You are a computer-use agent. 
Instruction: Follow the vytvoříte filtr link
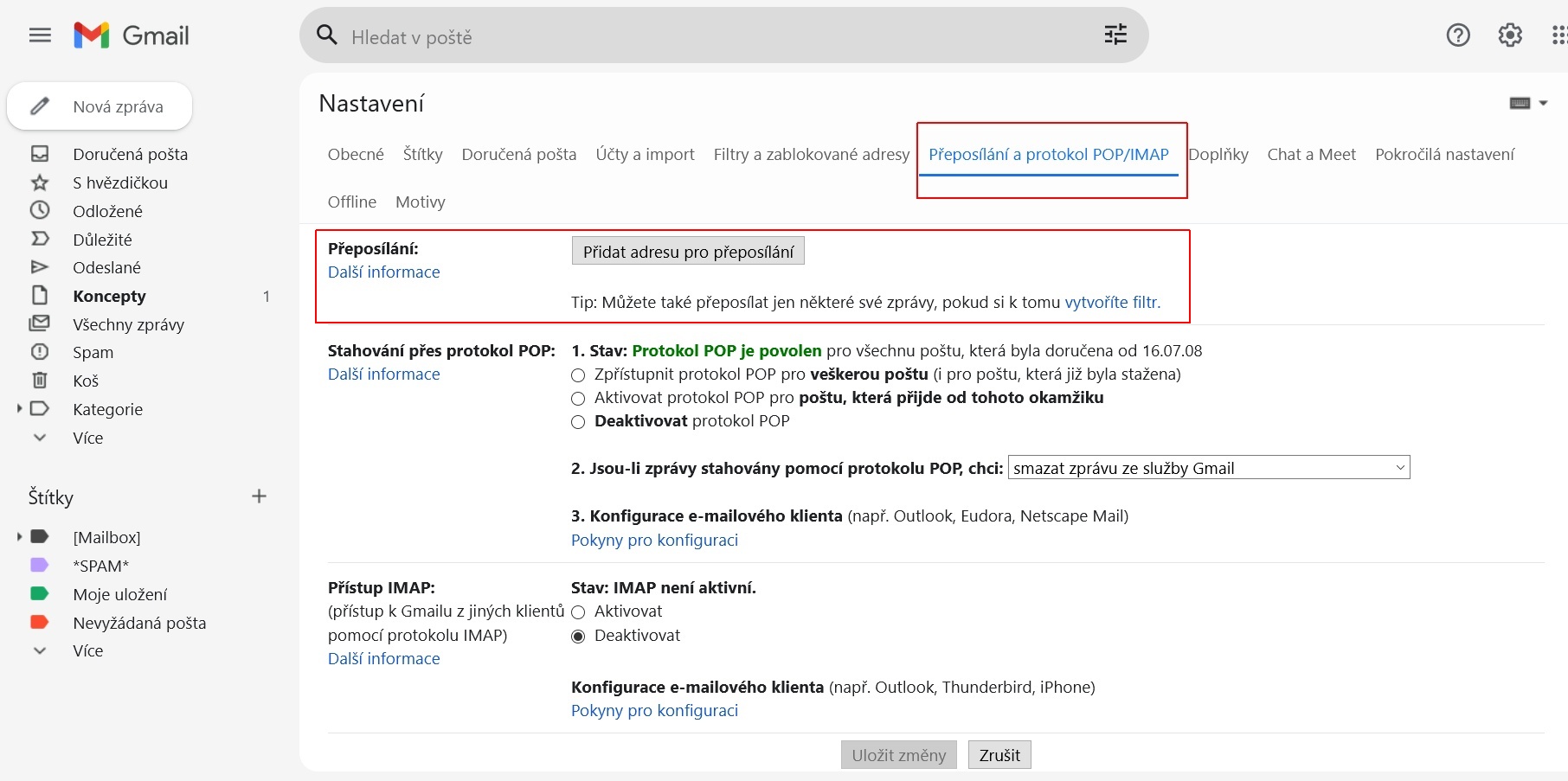[1112, 303]
